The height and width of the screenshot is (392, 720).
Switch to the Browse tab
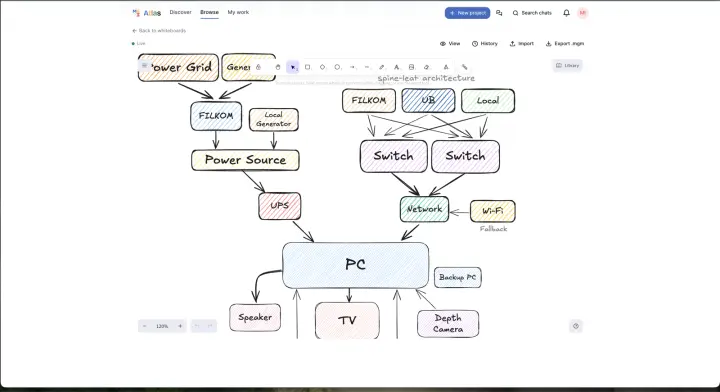click(x=209, y=12)
